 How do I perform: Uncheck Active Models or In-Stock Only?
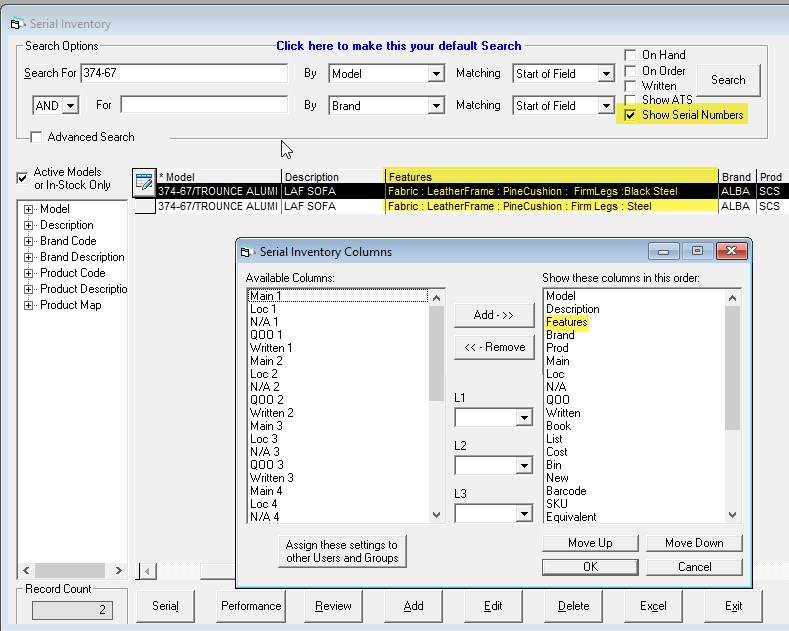[22, 178]
